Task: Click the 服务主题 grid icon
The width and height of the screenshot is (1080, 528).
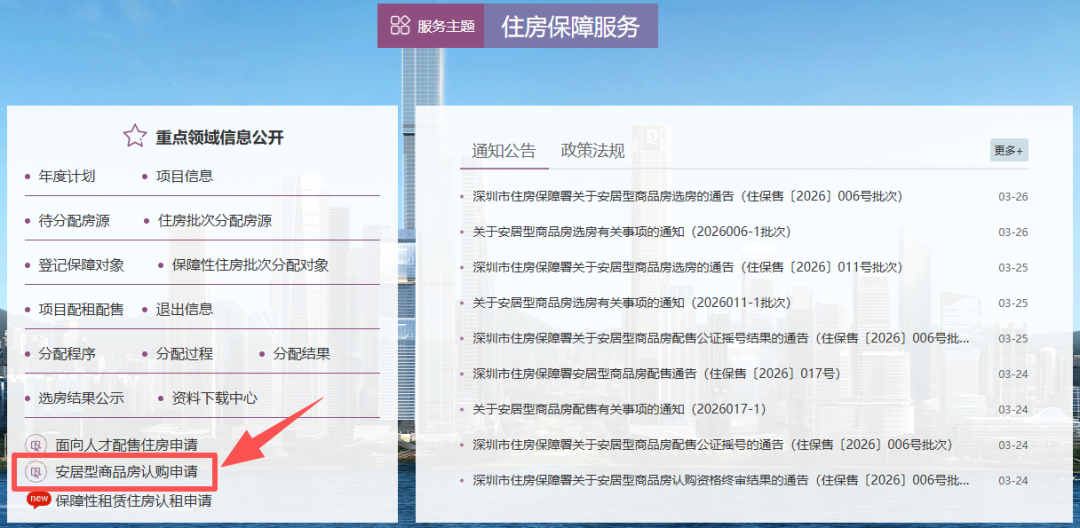Action: [400, 26]
